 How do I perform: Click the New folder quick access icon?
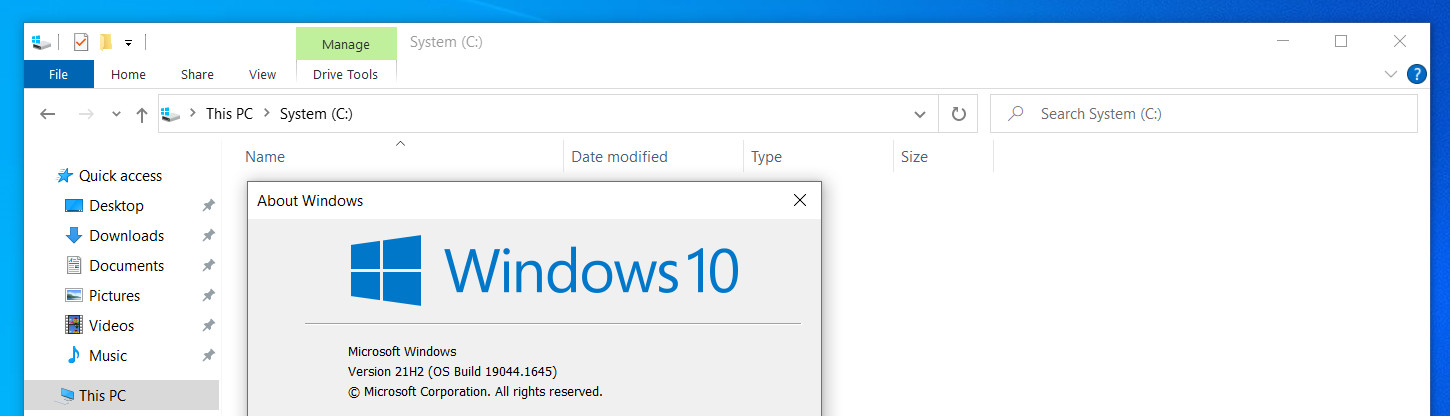pos(105,42)
